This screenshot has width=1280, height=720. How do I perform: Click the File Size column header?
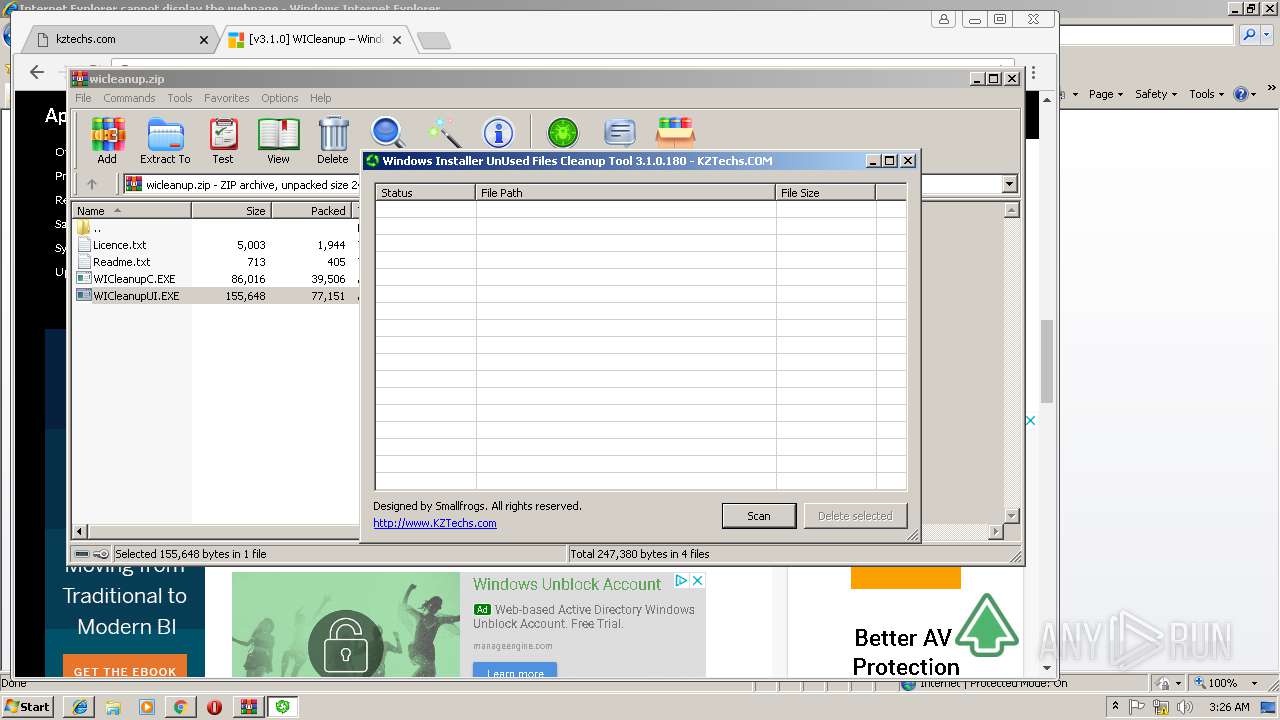point(826,193)
